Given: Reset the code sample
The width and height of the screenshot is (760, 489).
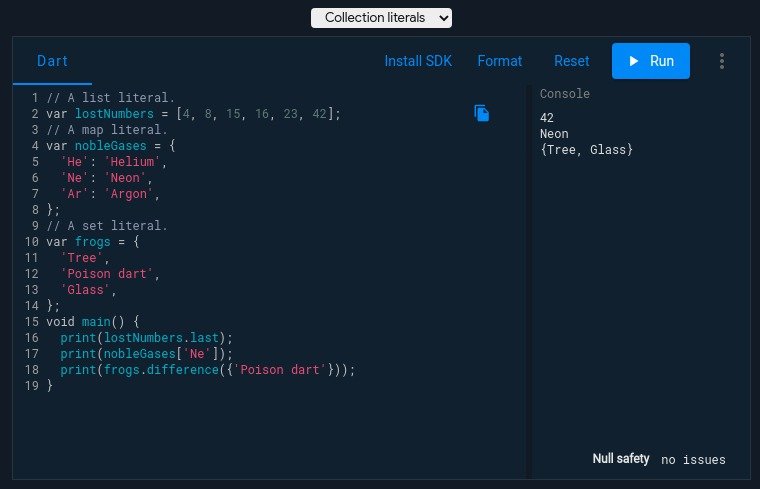Looking at the screenshot, I should click(x=571, y=61).
